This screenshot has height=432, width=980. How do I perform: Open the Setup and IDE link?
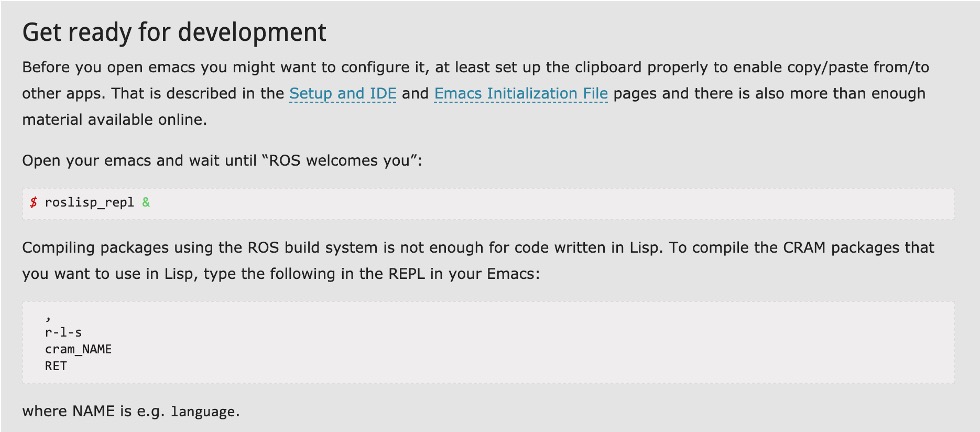pyautogui.click(x=342, y=93)
